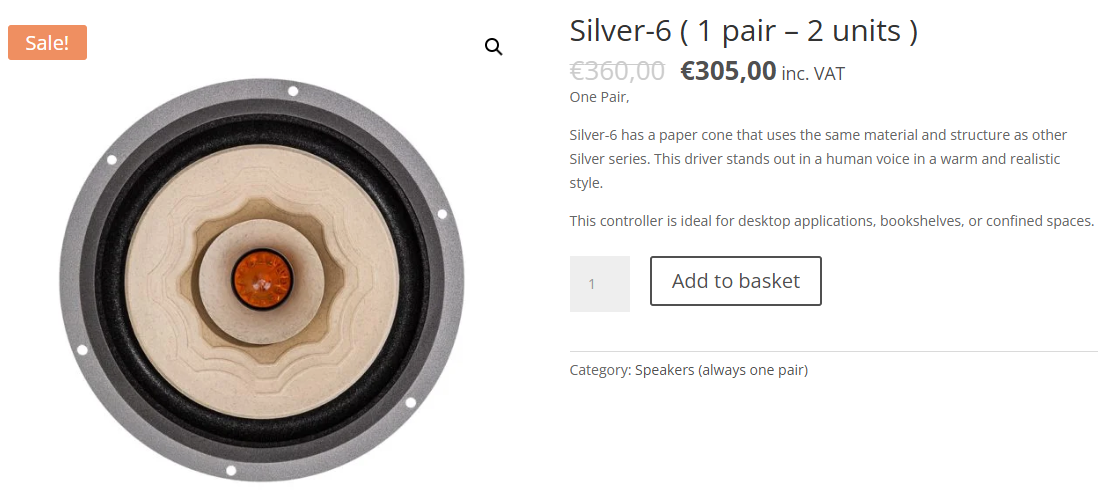Open the Speakers (always one pair) category link
The image size is (1112, 499).
coord(721,370)
